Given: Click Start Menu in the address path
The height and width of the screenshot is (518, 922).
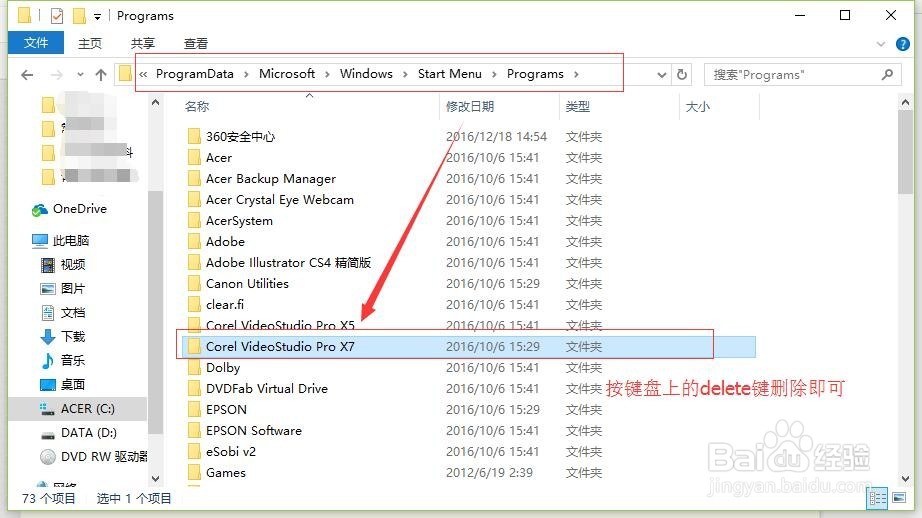Looking at the screenshot, I should click(450, 74).
